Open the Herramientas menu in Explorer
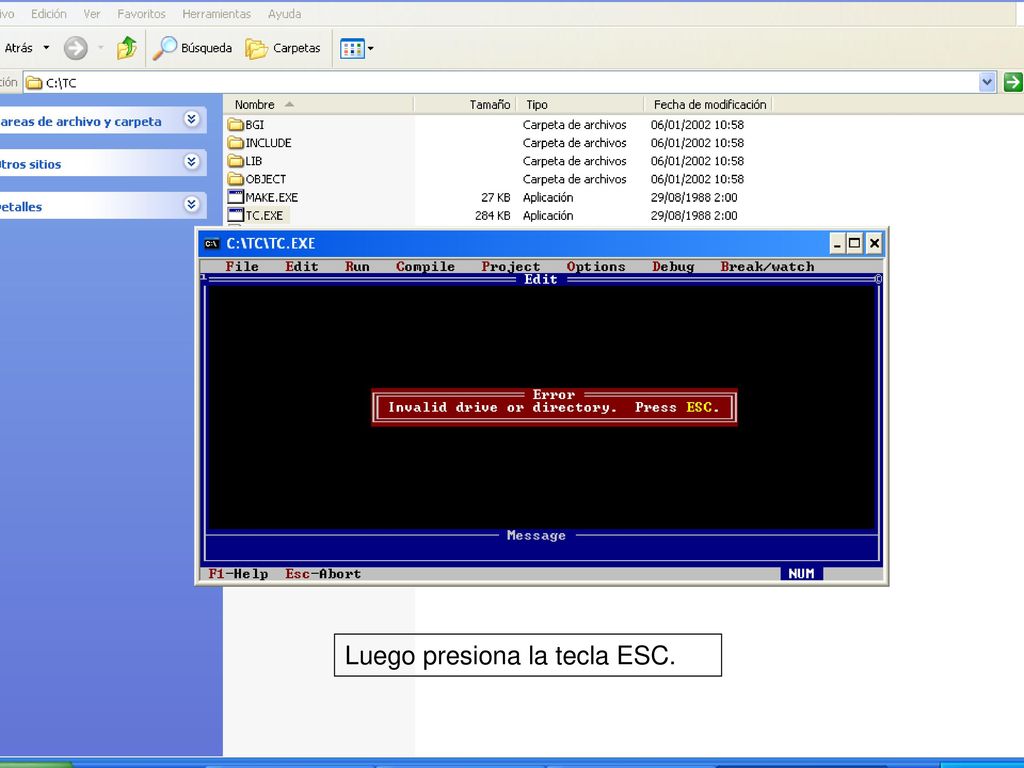The width and height of the screenshot is (1024, 768). click(217, 14)
